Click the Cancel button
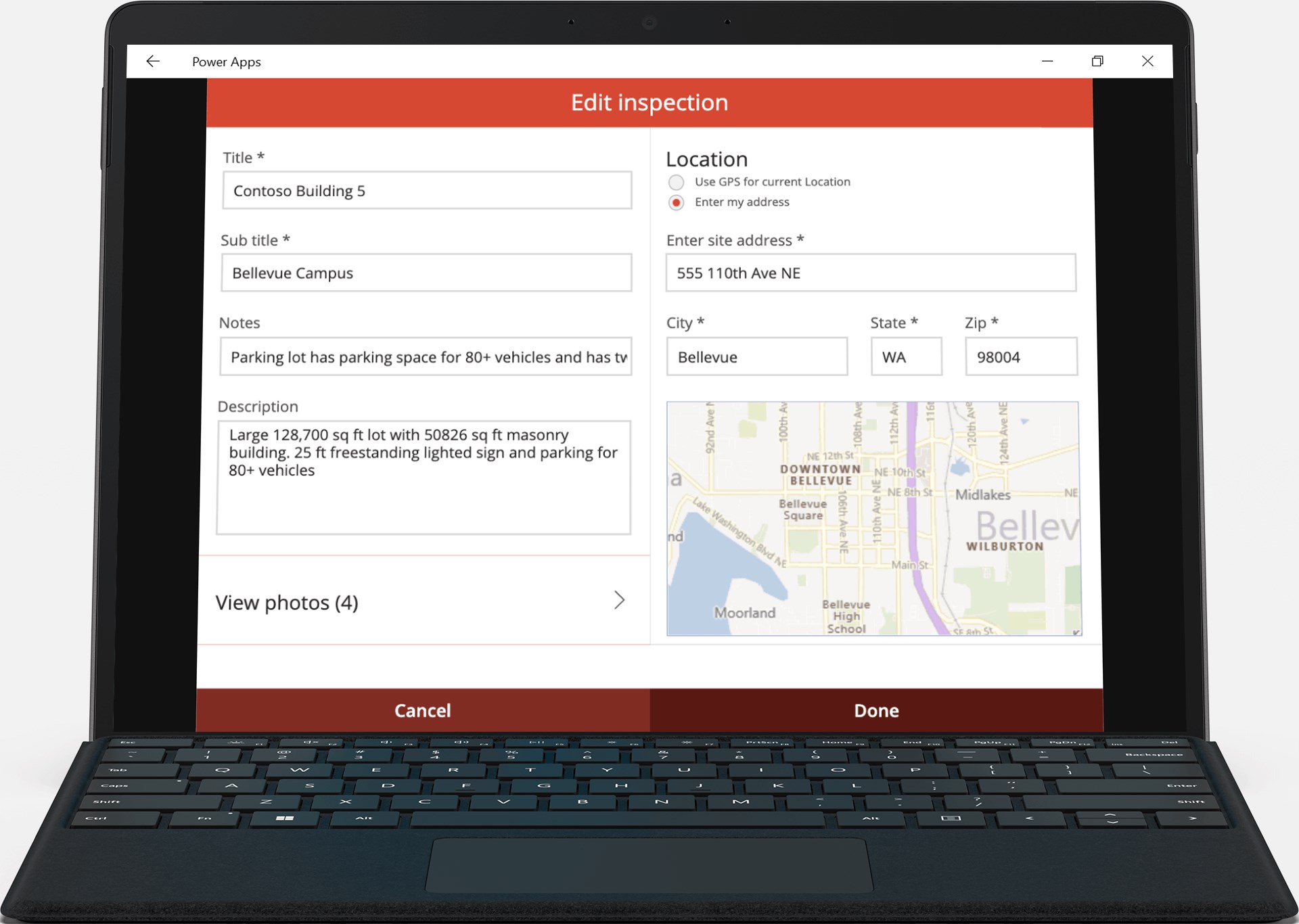Viewport: 1299px width, 924px height. (422, 710)
